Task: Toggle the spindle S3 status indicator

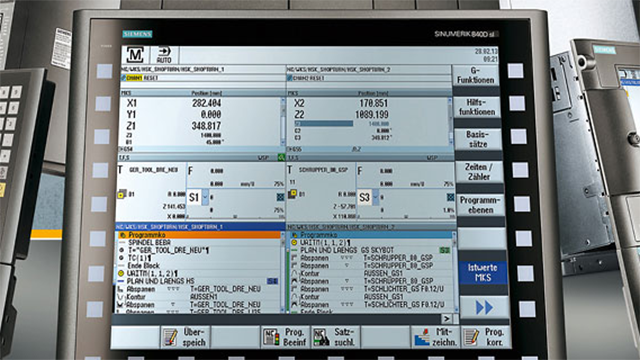Action: point(450,197)
